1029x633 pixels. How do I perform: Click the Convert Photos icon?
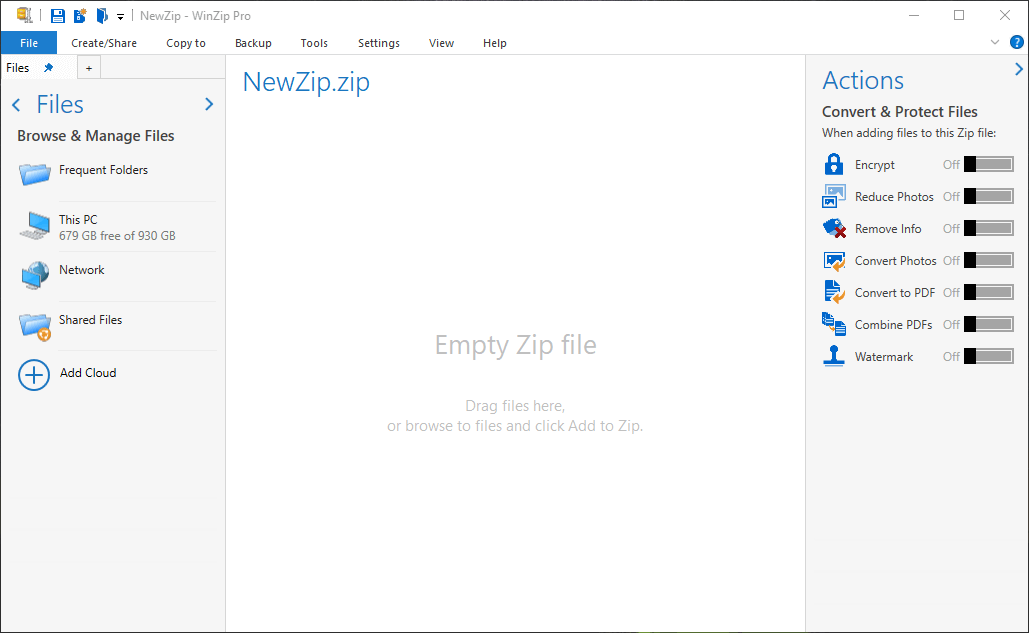(x=834, y=260)
